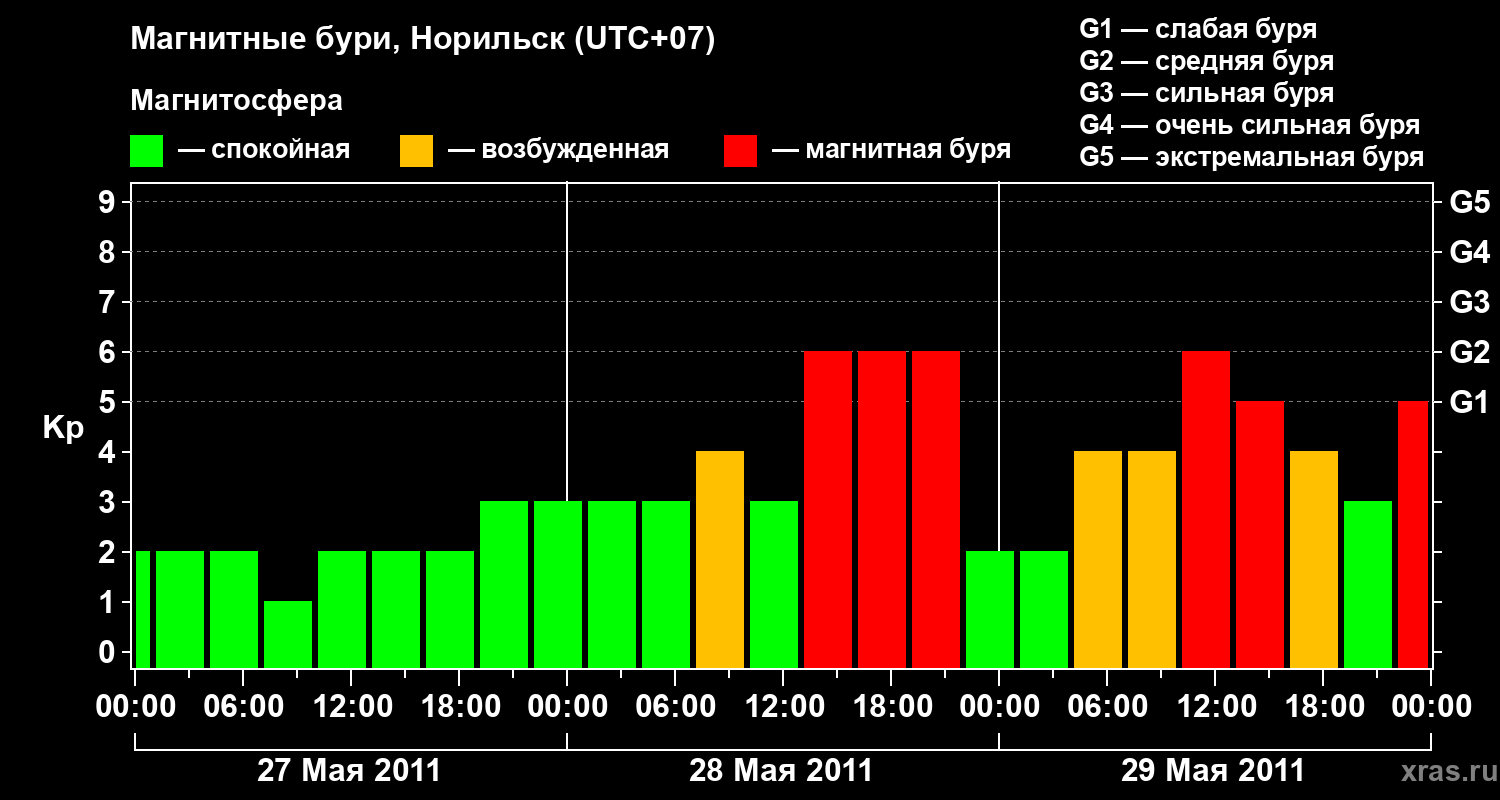Click the line G3 — сильная буря

pos(1207,93)
